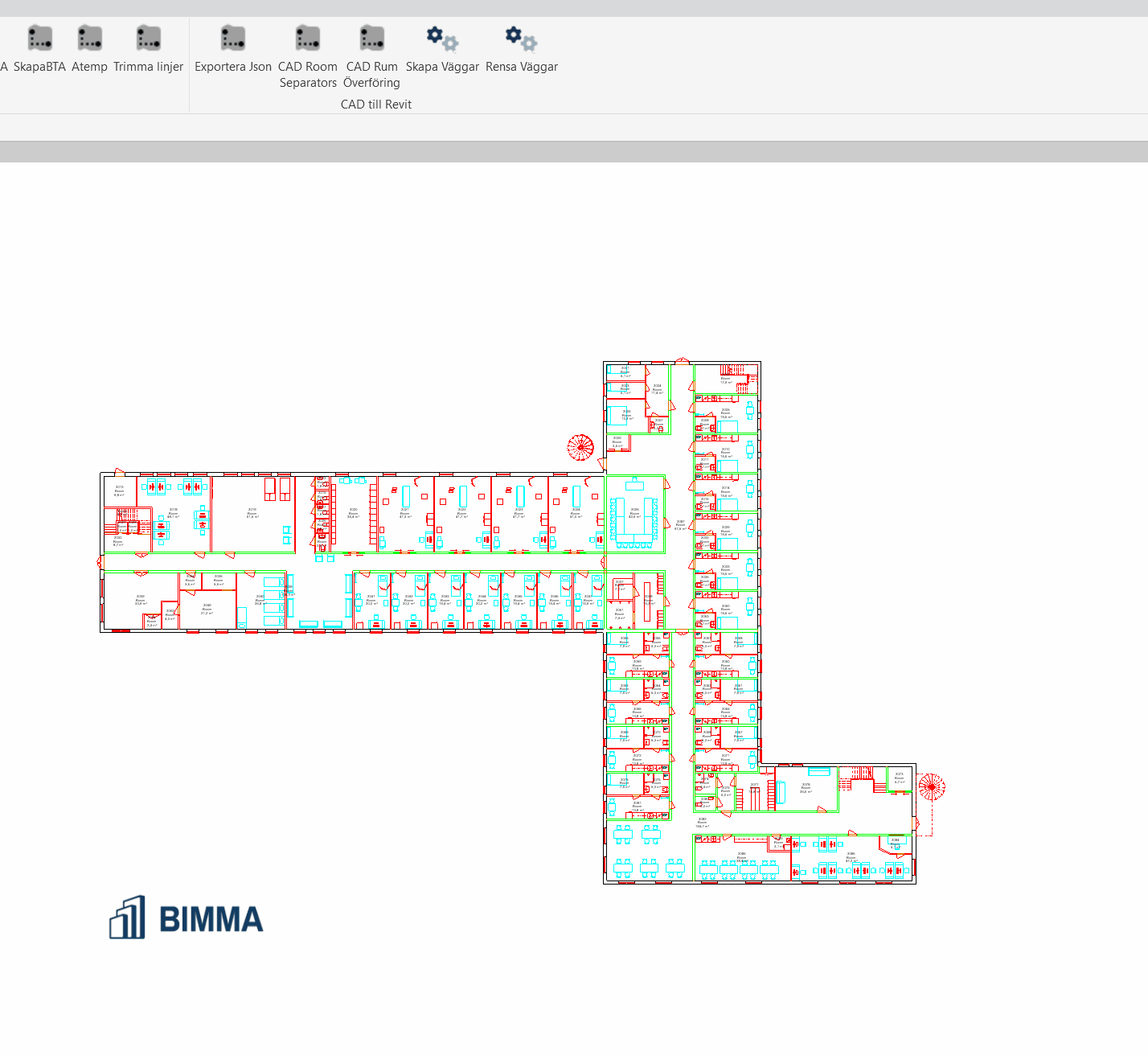Click the BIMMA logo
The height and width of the screenshot is (1055, 1148).
click(x=186, y=919)
